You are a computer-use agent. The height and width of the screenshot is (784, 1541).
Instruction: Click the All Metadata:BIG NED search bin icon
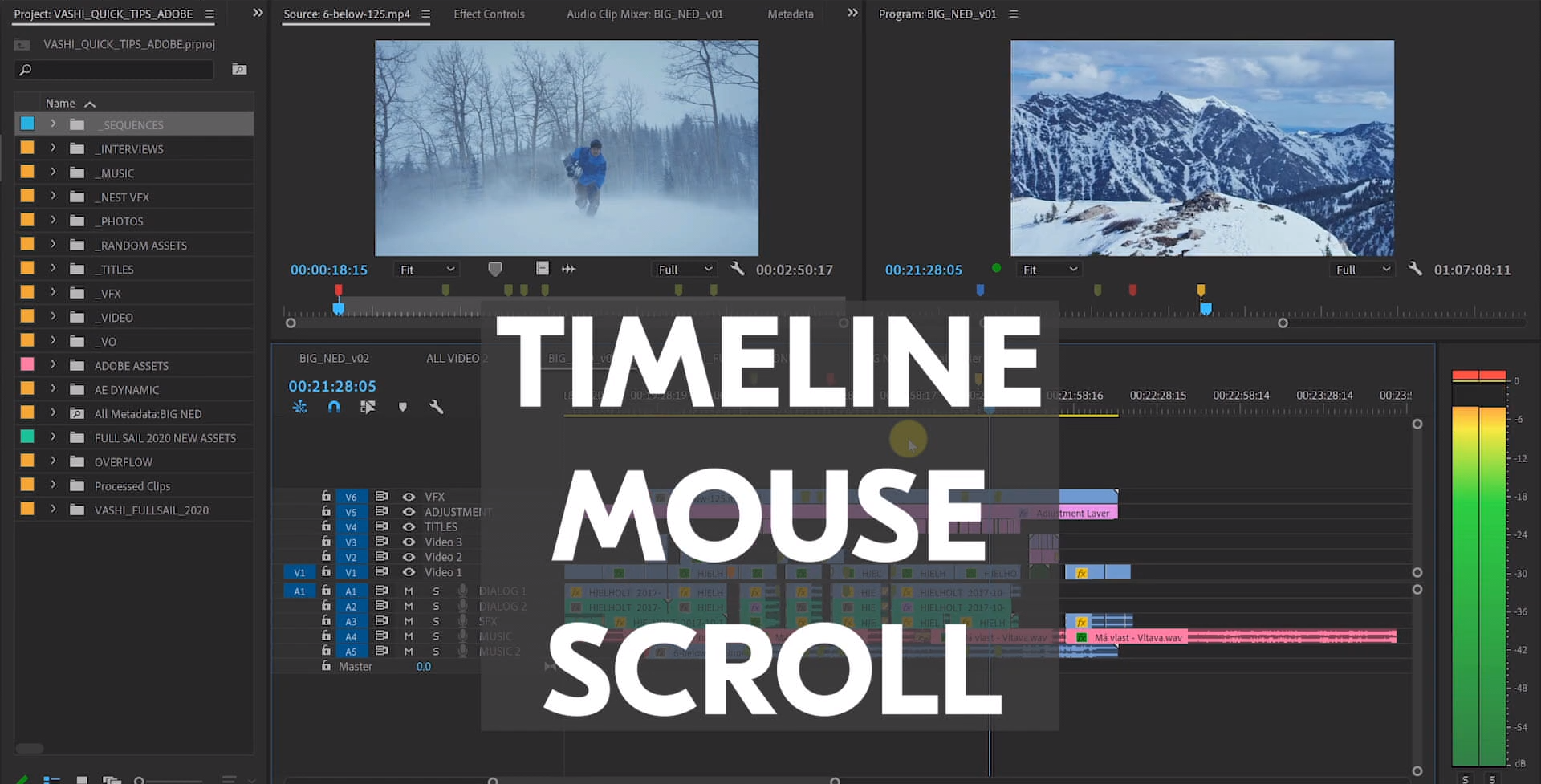[77, 413]
